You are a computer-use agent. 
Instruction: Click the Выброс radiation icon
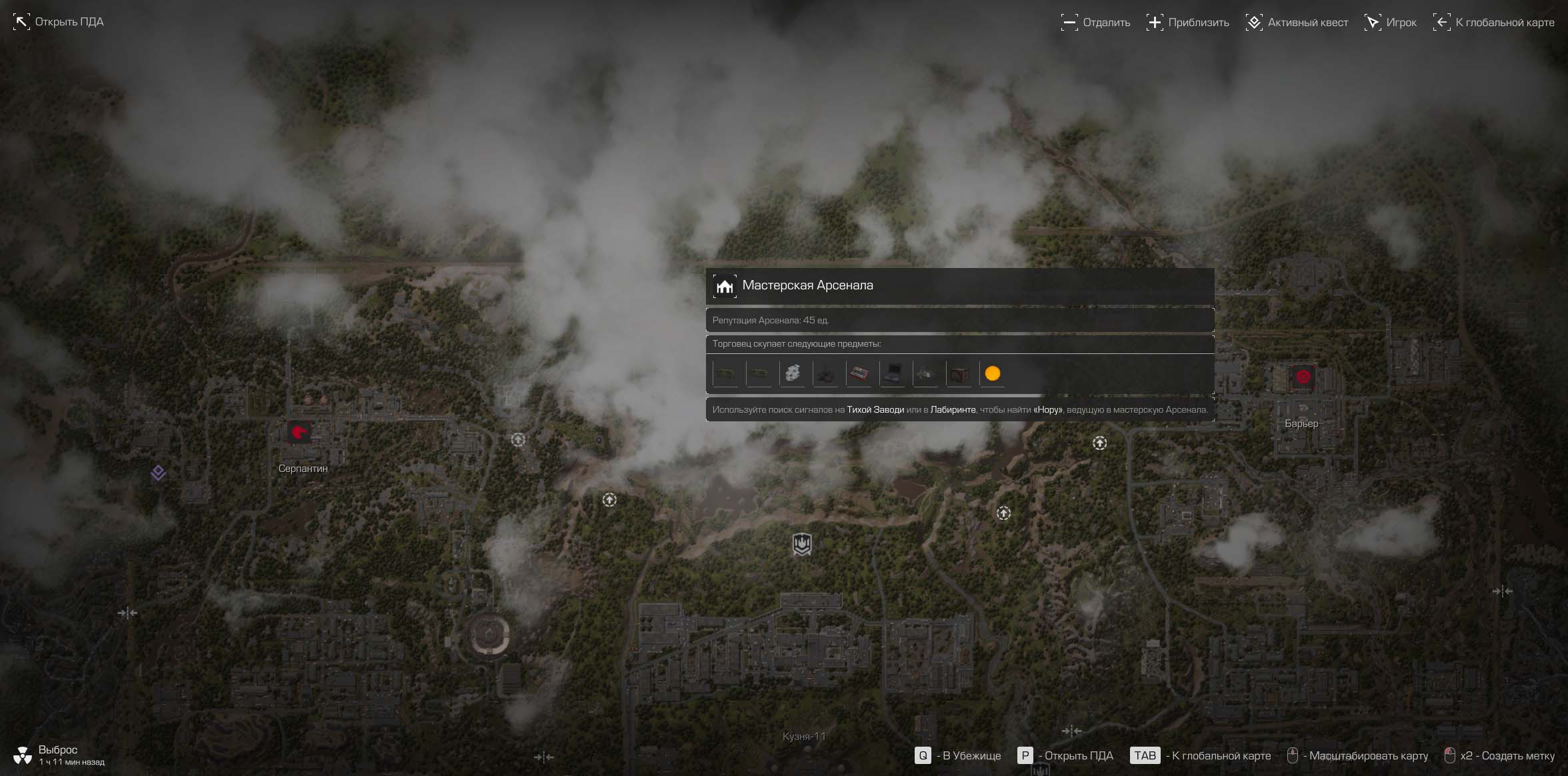pos(23,755)
